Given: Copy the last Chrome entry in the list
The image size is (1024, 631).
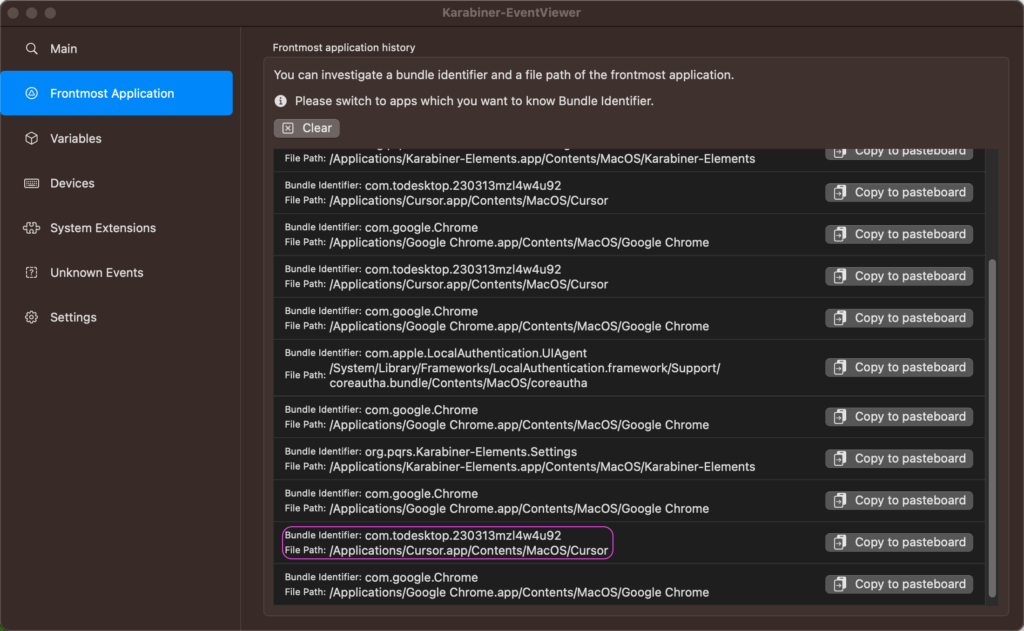Looking at the screenshot, I should pos(899,584).
